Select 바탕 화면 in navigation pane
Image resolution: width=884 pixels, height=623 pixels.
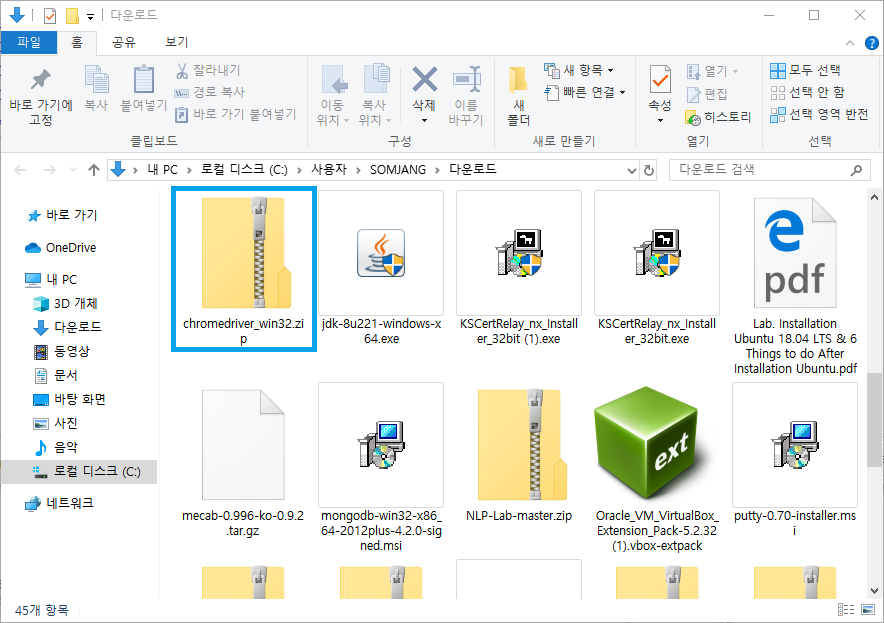(69, 400)
